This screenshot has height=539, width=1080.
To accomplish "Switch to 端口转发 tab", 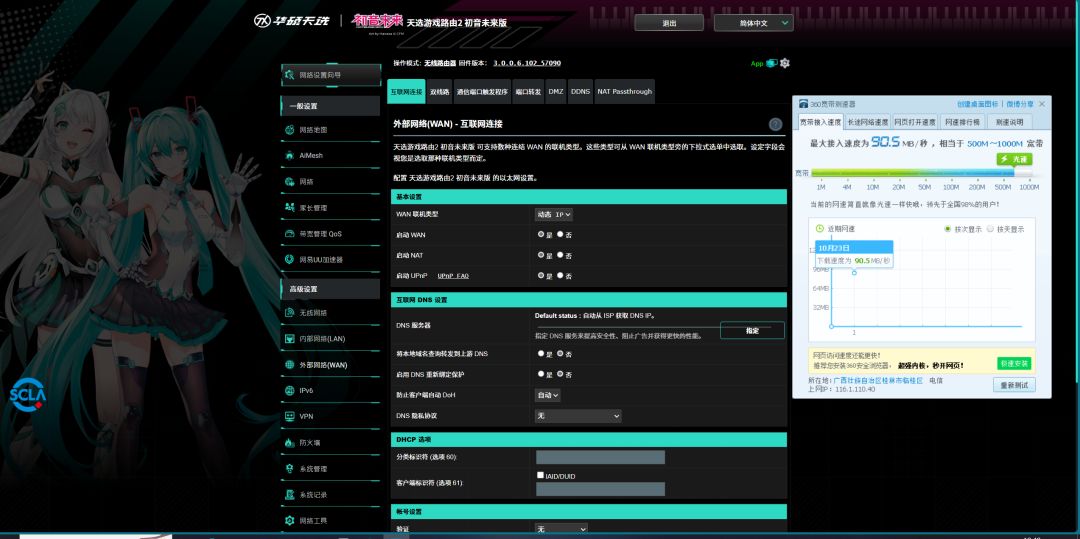I will coord(528,92).
